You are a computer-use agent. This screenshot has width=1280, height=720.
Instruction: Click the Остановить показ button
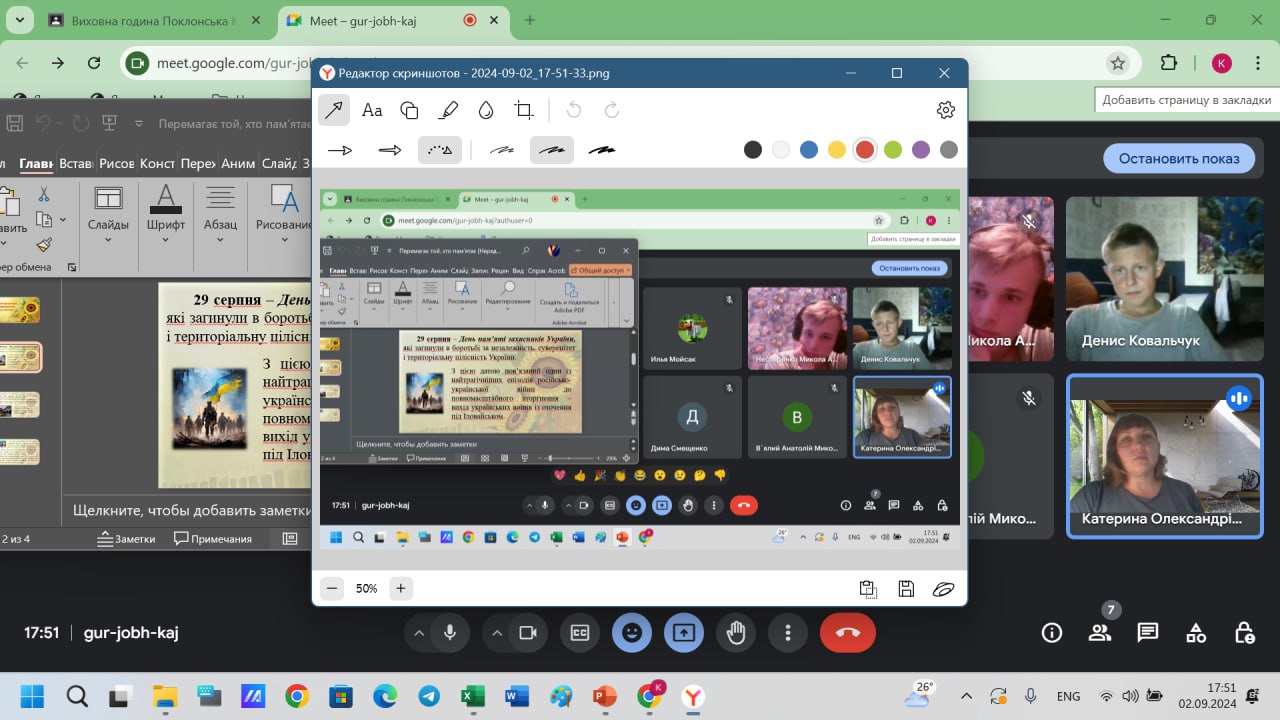(1178, 158)
